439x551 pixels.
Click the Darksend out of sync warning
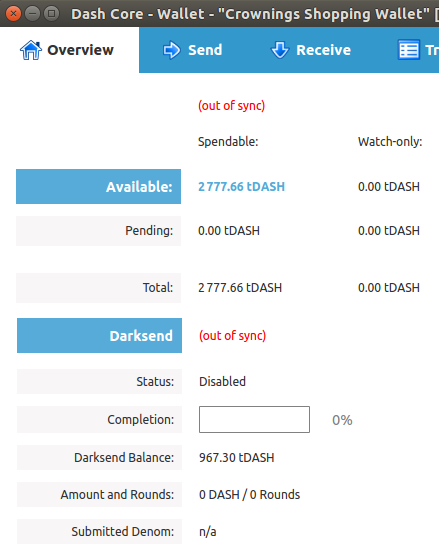pos(232,336)
